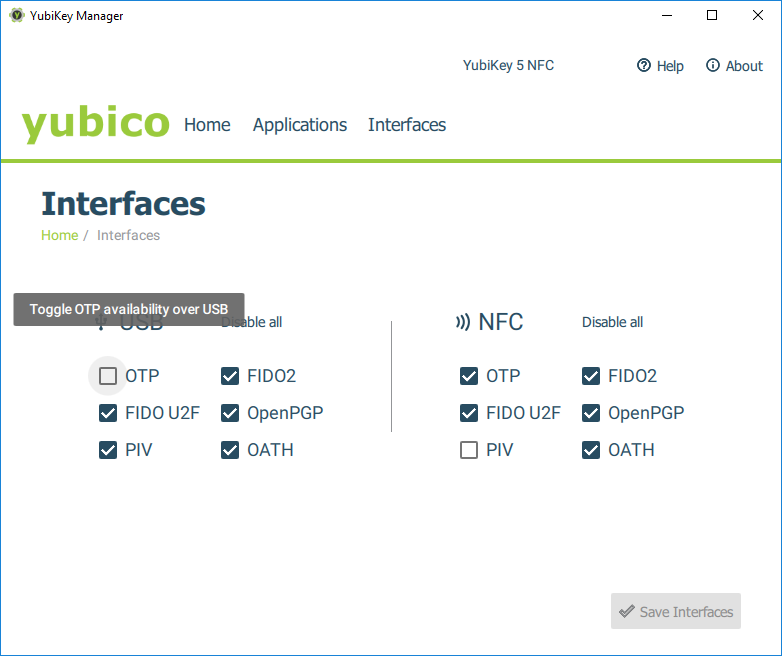Click the Interfaces page heading
Image resolution: width=782 pixels, height=656 pixels.
click(123, 204)
